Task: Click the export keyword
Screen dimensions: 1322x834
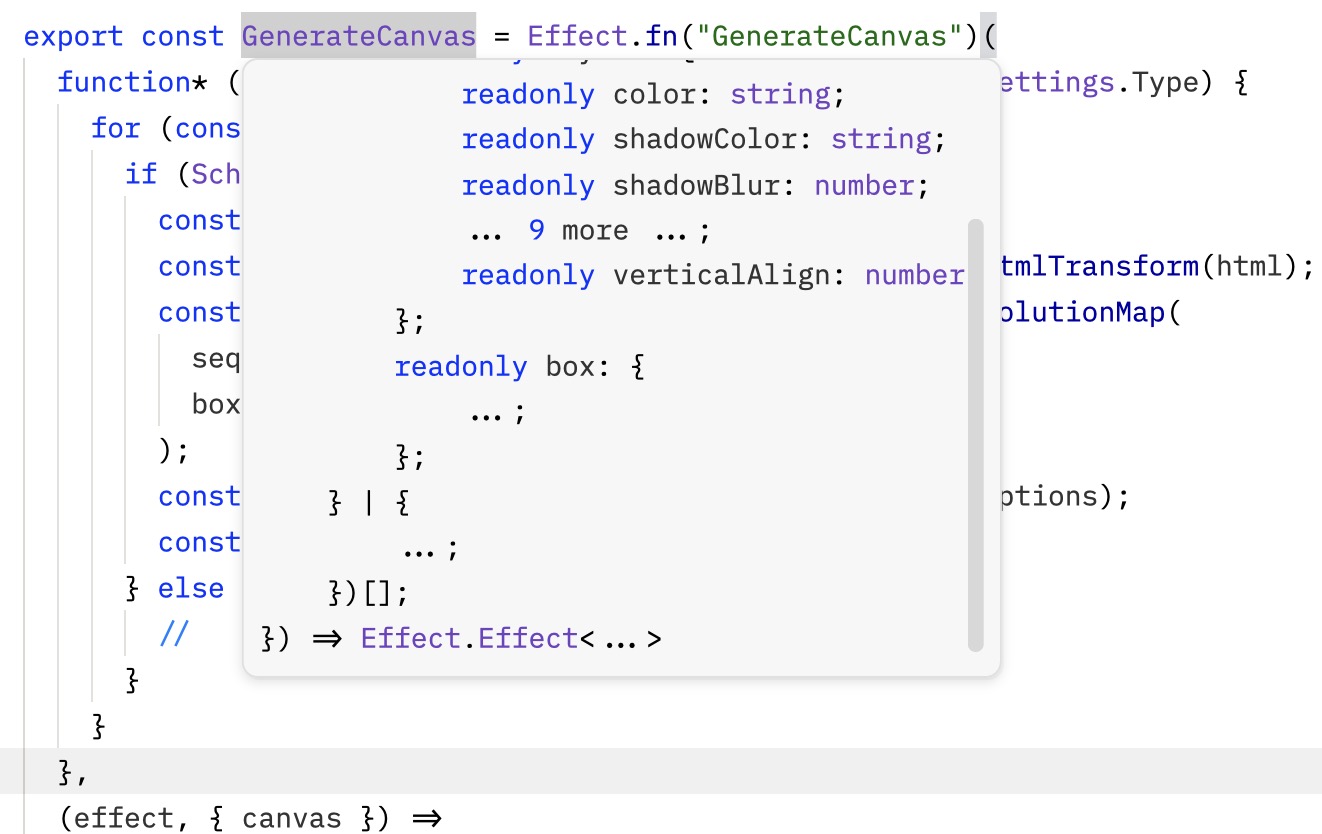Action: pyautogui.click(x=70, y=36)
